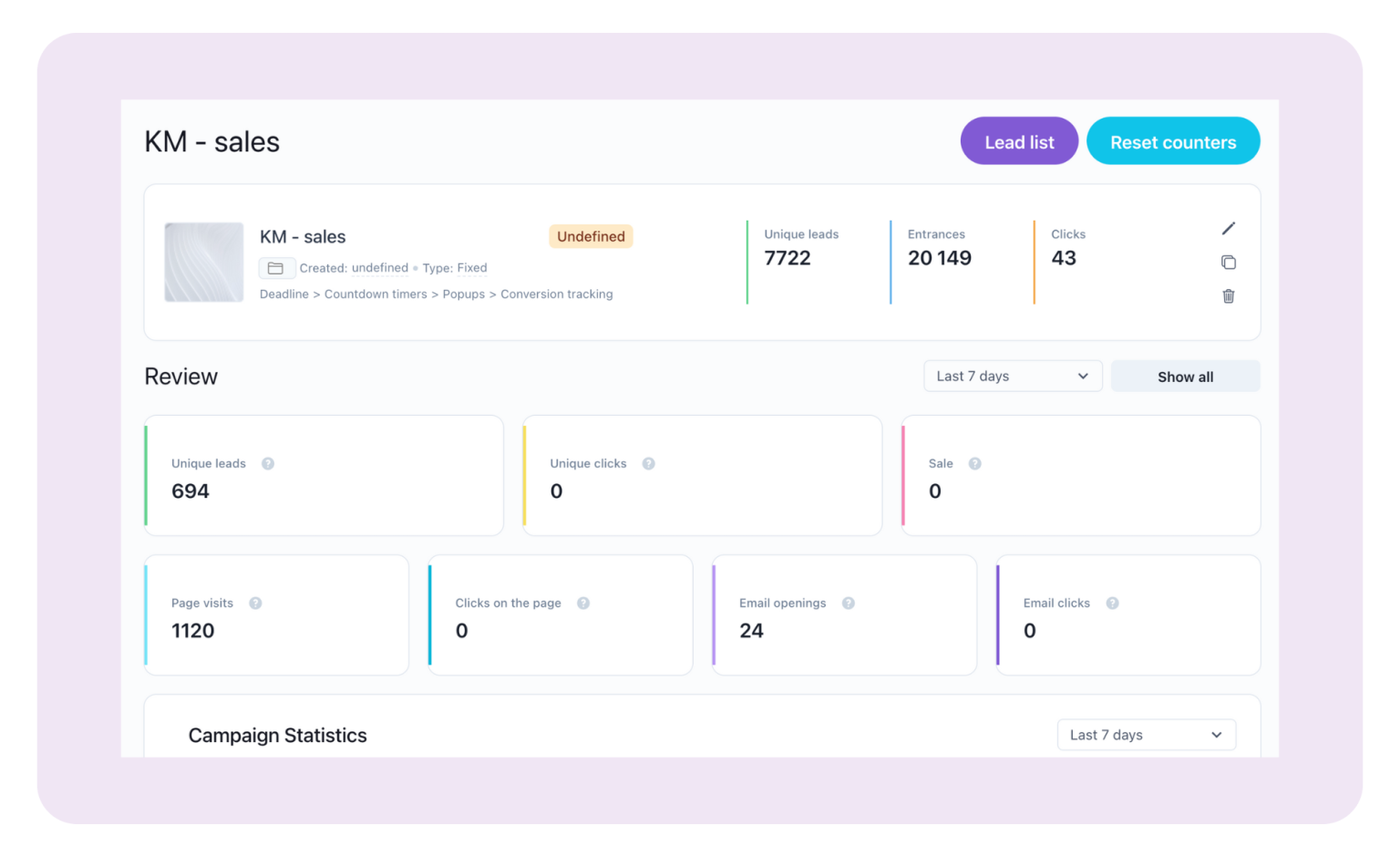Click the trash delete icon
This screenshot has height=857, width=1400.
click(x=1228, y=296)
